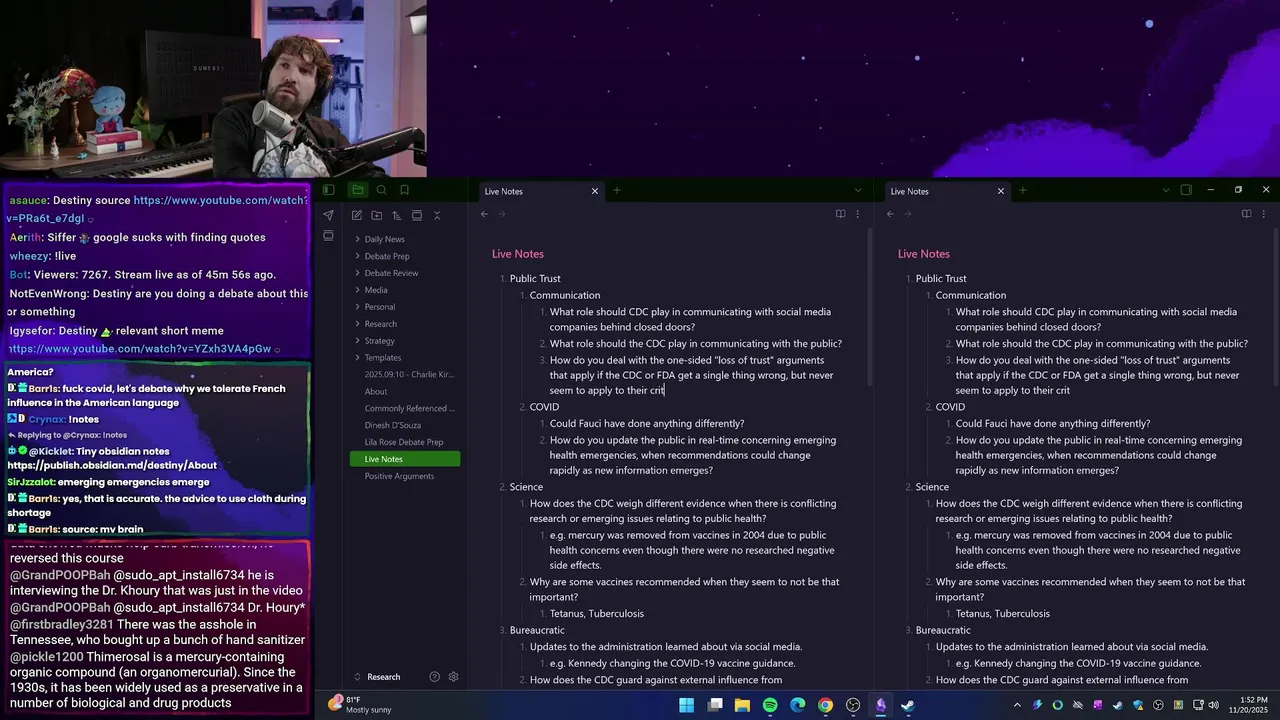Image resolution: width=1280 pixels, height=720 pixels.
Task: Open the Search icon in sidebar
Action: [381, 190]
